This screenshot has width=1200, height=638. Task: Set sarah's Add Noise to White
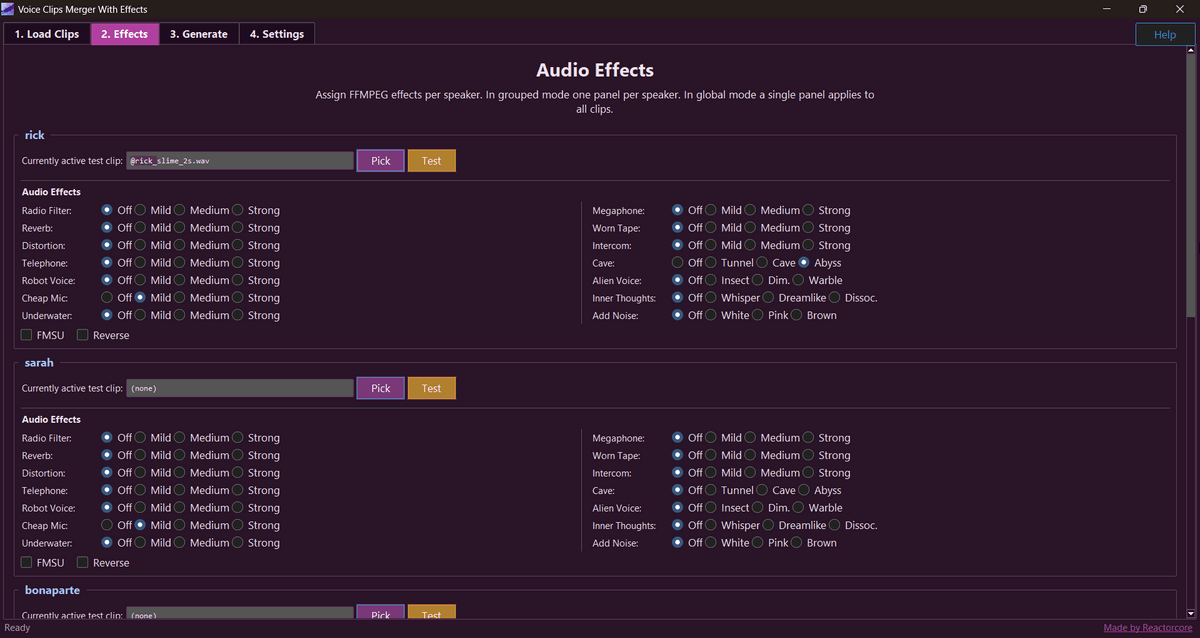tap(711, 543)
